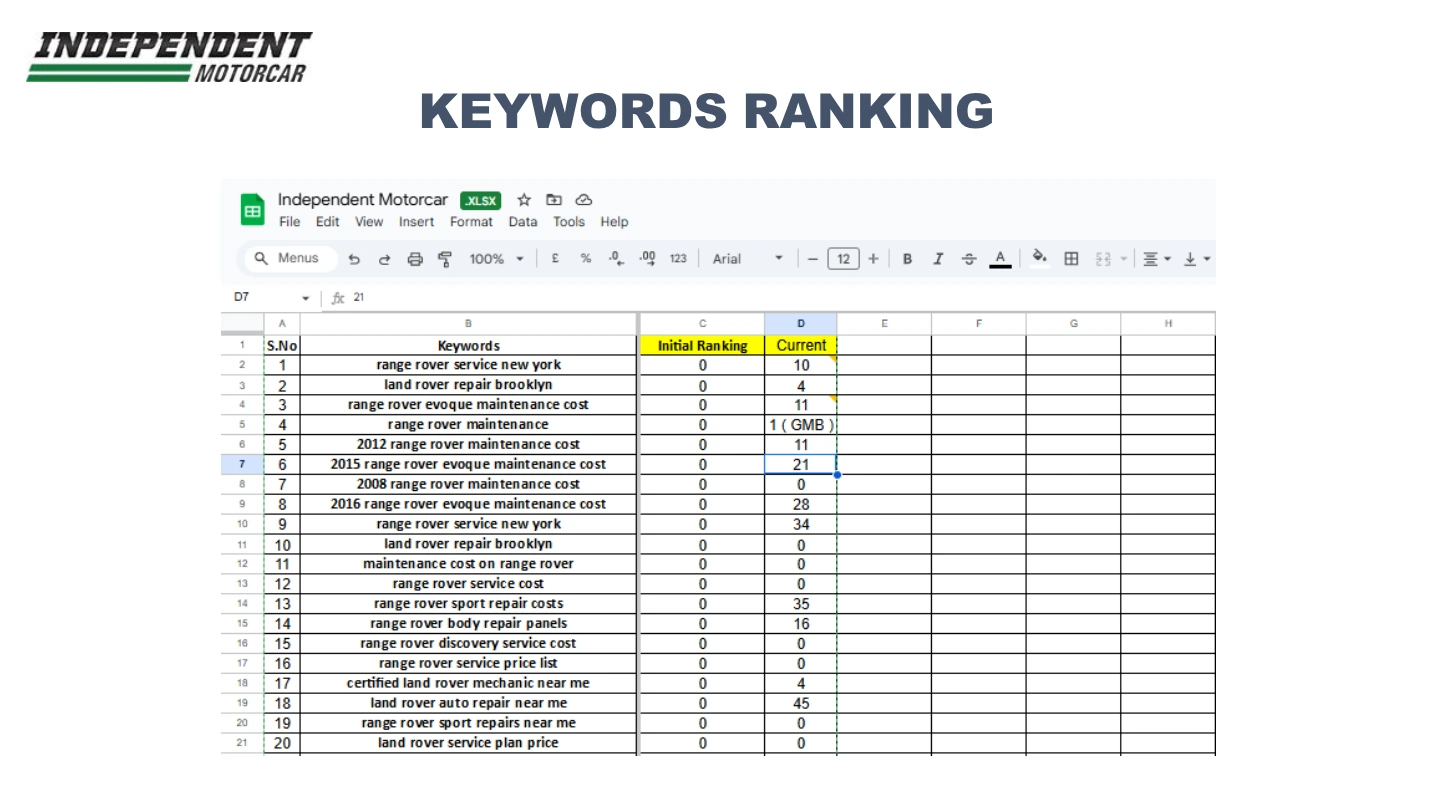Image resolution: width=1440 pixels, height=810 pixels.
Task: Toggle italic formatting
Action: click(938, 259)
